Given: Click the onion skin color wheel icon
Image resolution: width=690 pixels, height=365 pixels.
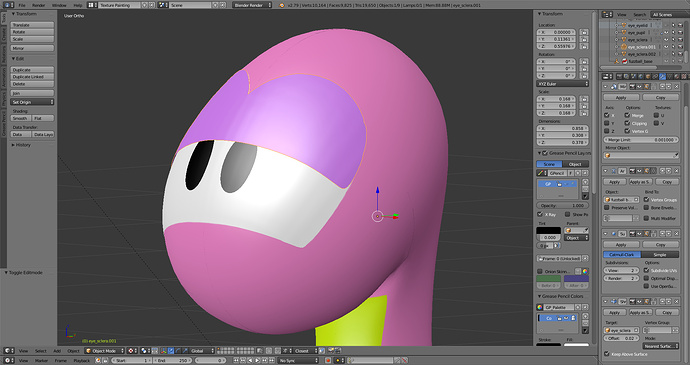Looking at the screenshot, I should click(x=585, y=271).
